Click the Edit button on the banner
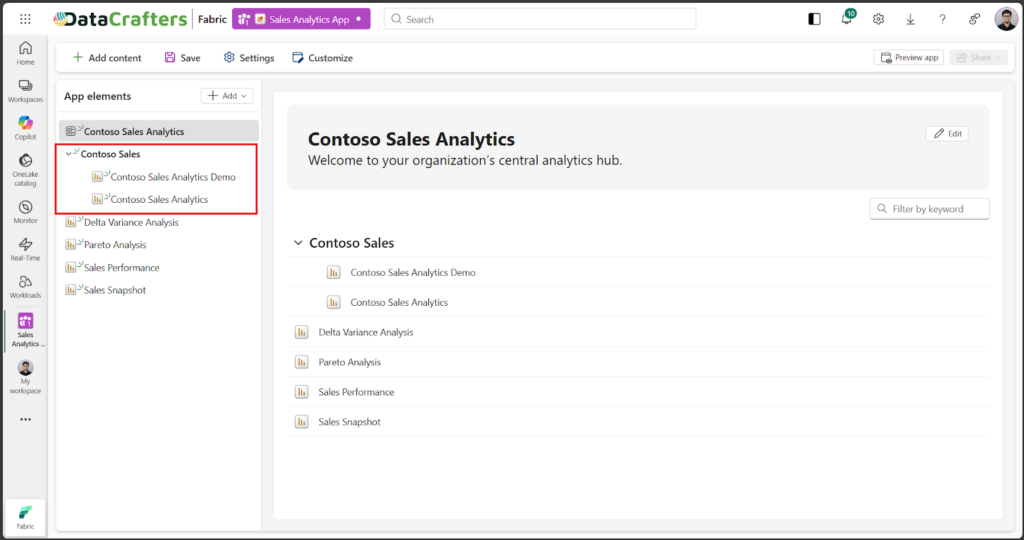This screenshot has width=1024, height=540. [x=946, y=134]
